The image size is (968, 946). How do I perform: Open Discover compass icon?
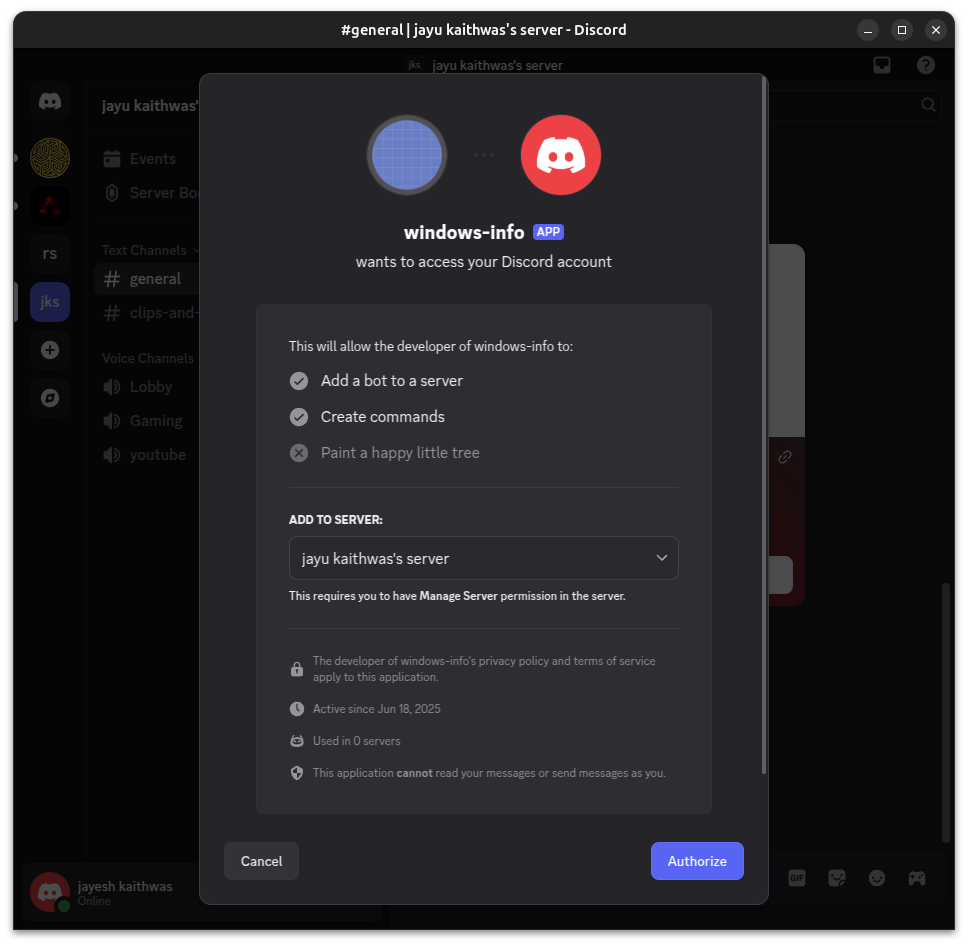50,398
